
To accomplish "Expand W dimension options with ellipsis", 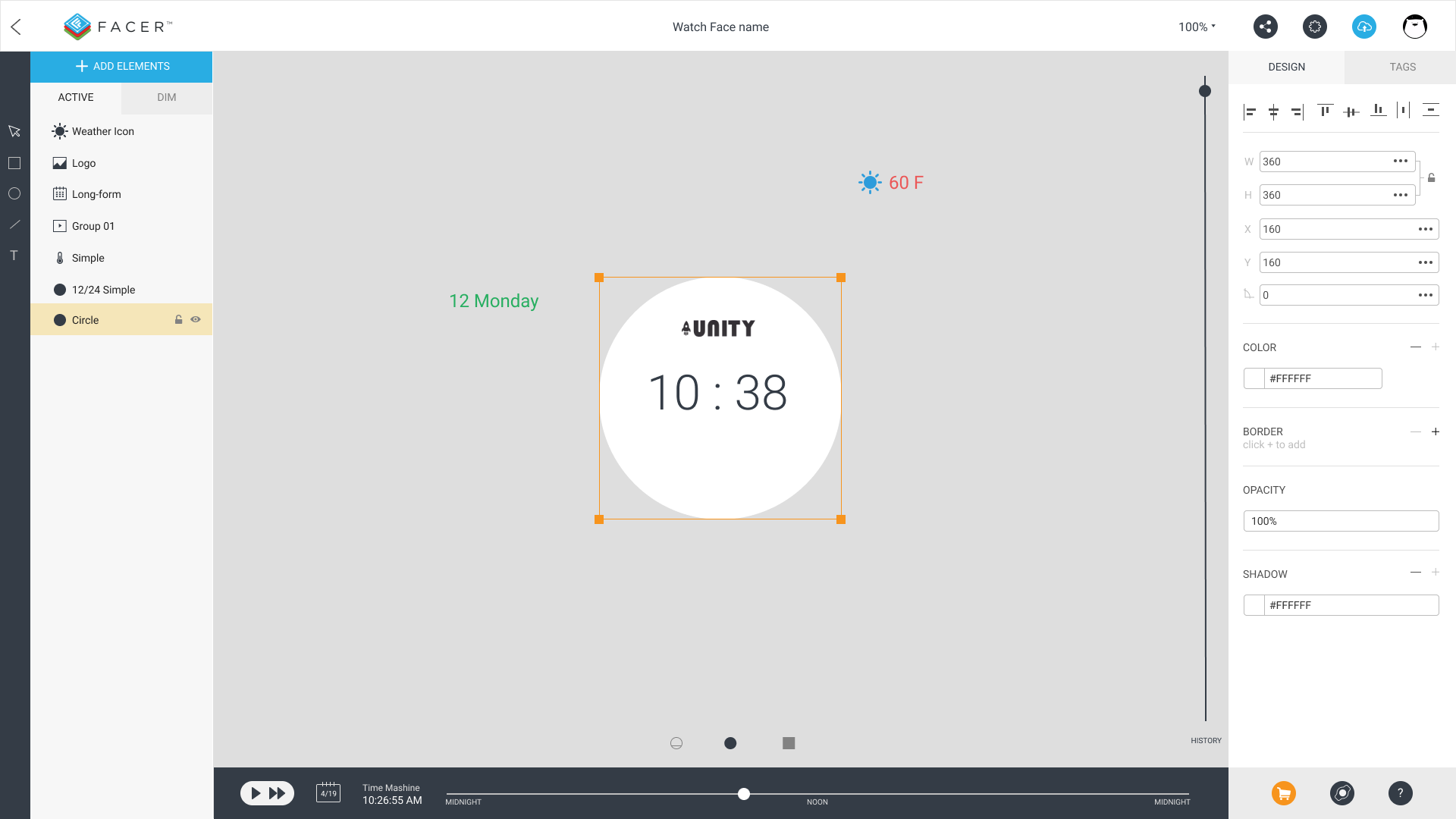I will pyautogui.click(x=1399, y=161).
